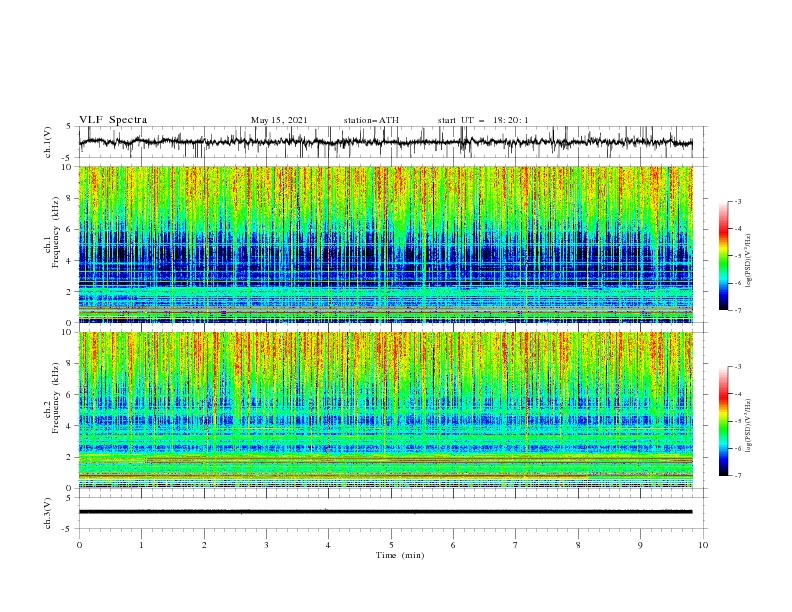Click time-axis tick label "7"
The image size is (792, 612).
(516, 545)
